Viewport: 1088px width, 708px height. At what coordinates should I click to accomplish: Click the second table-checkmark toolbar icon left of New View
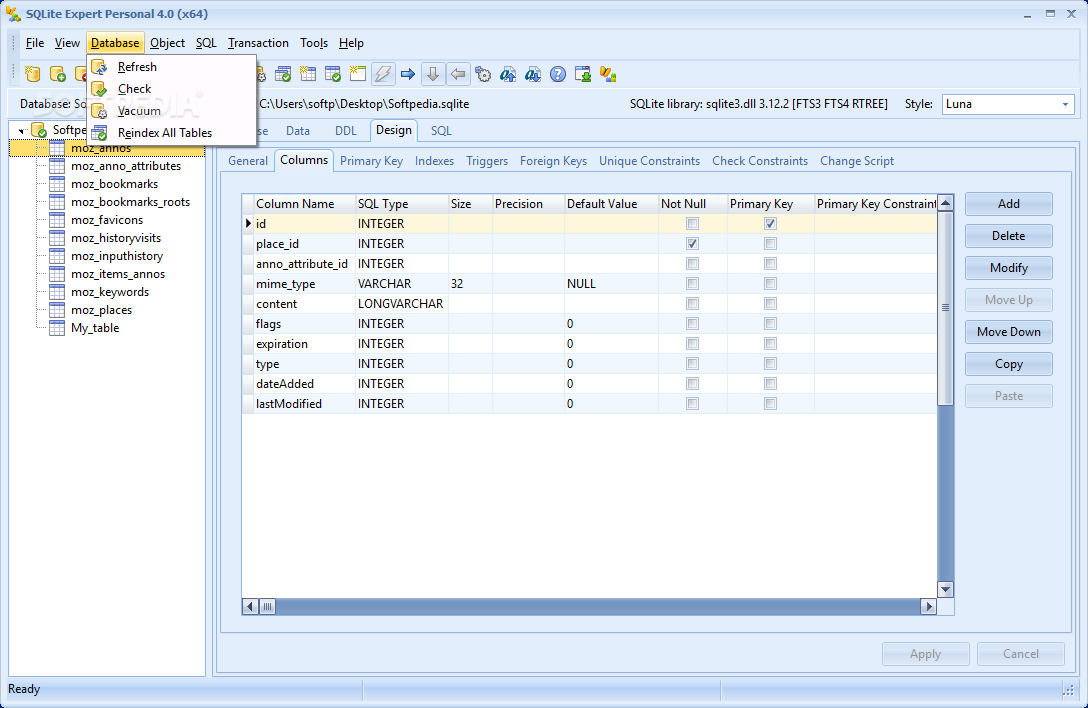tap(333, 74)
